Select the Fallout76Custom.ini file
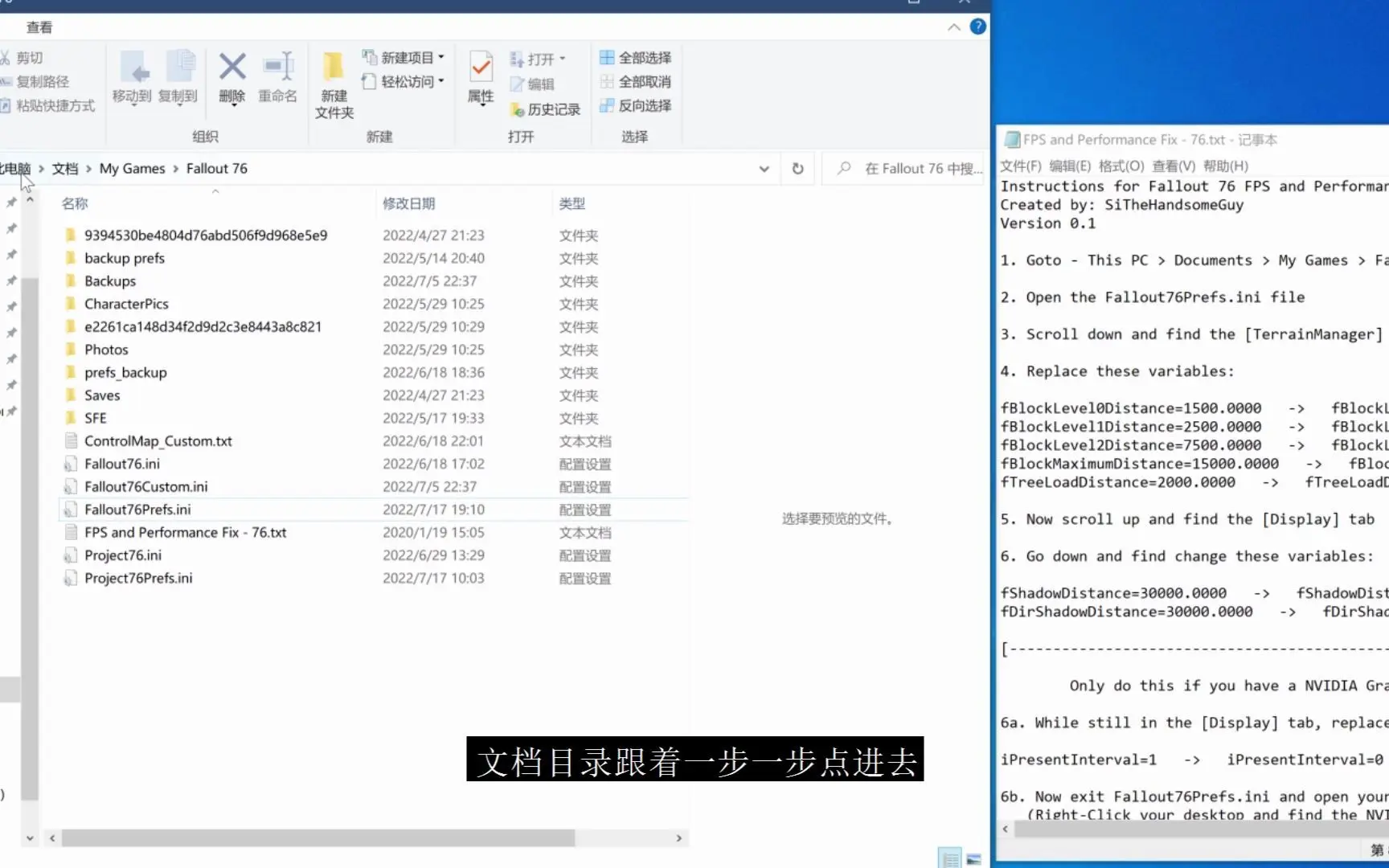Viewport: 1389px width, 868px height. (x=145, y=486)
